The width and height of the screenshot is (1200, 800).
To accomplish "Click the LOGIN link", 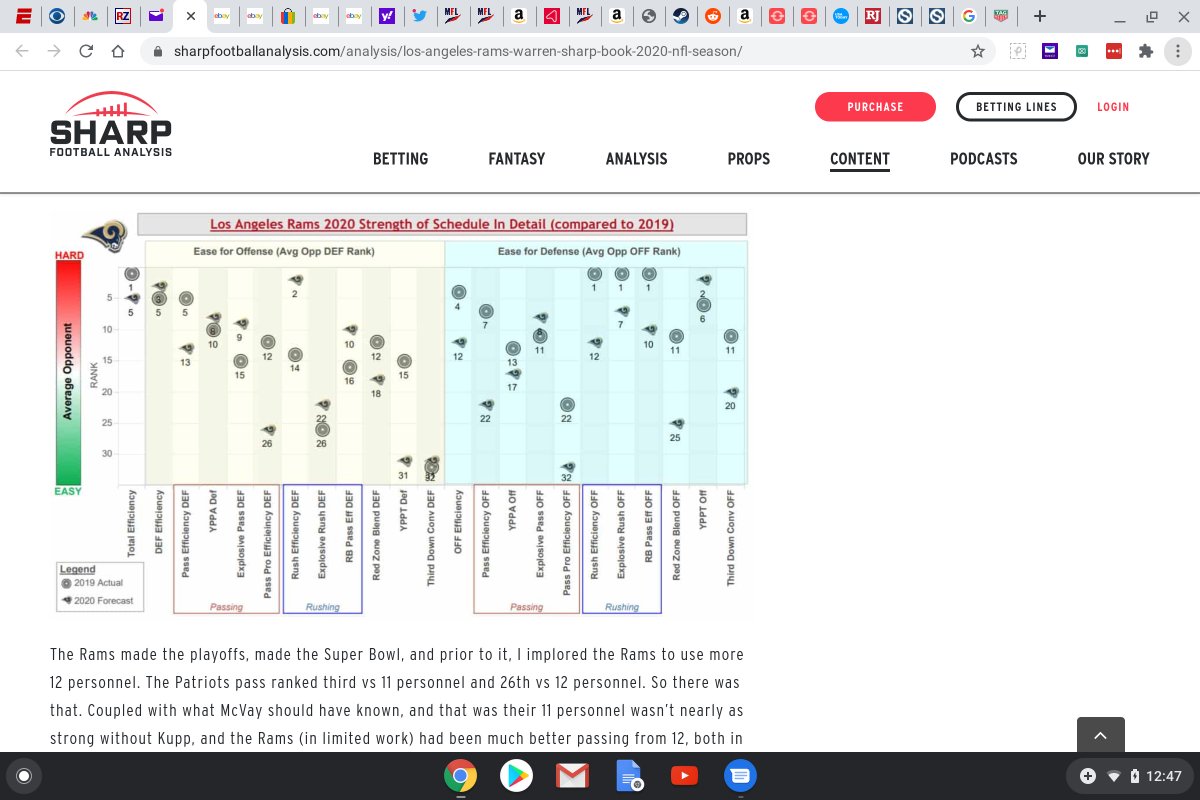I will [x=1113, y=106].
